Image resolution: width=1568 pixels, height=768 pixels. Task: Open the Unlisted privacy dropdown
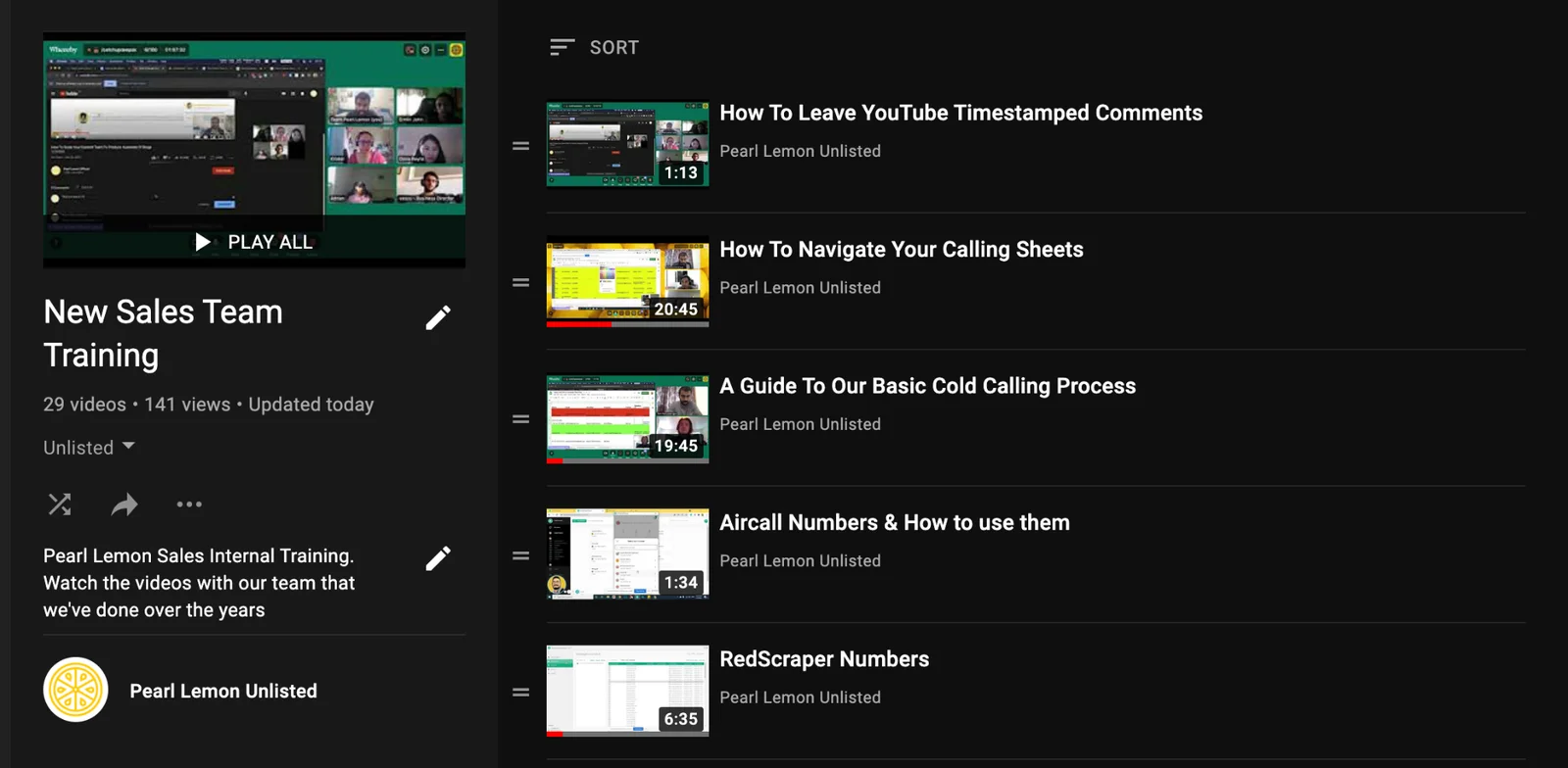[x=89, y=448]
